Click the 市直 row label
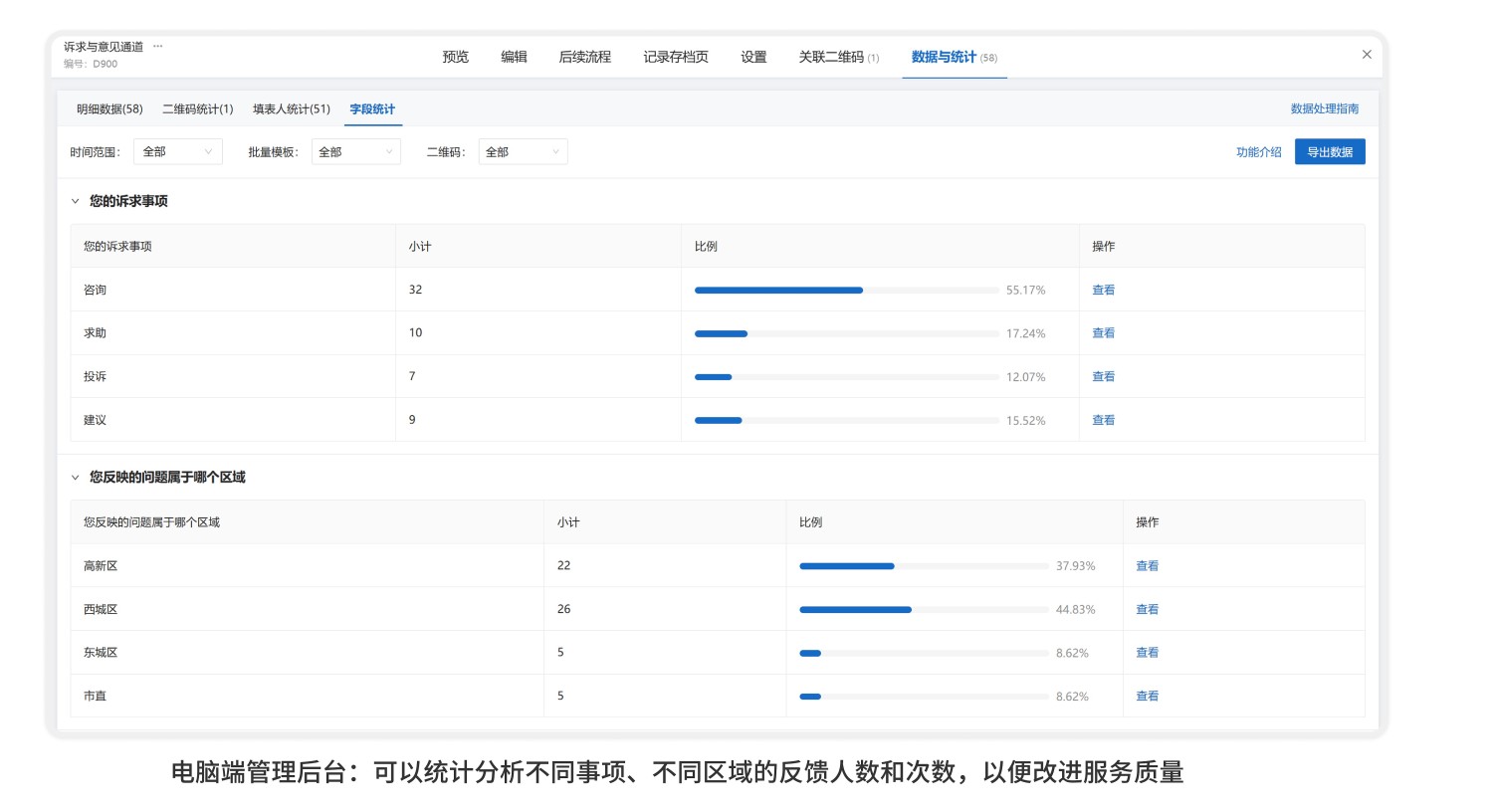Screen dimensions: 1493x812 [x=95, y=697]
